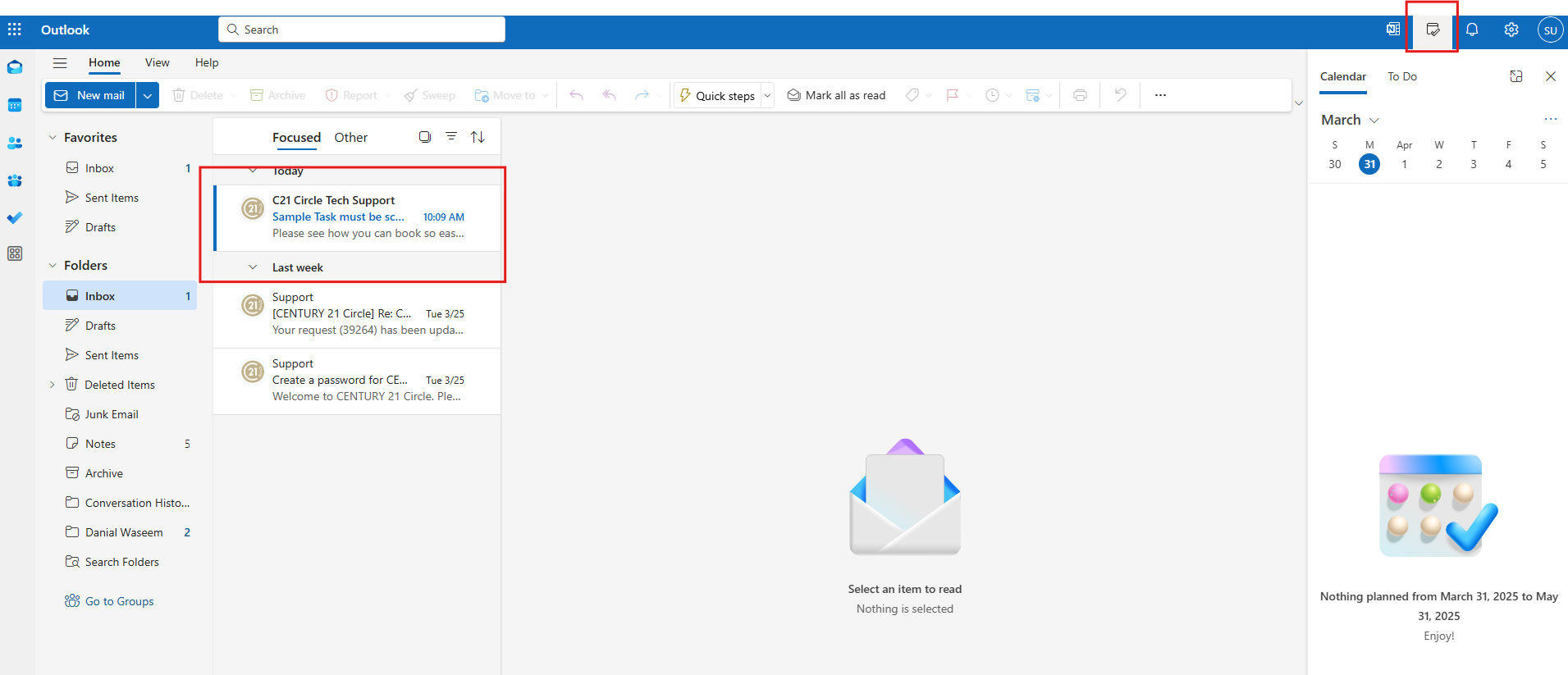
Task: Open the People icon in left sidebar
Action: point(15,143)
